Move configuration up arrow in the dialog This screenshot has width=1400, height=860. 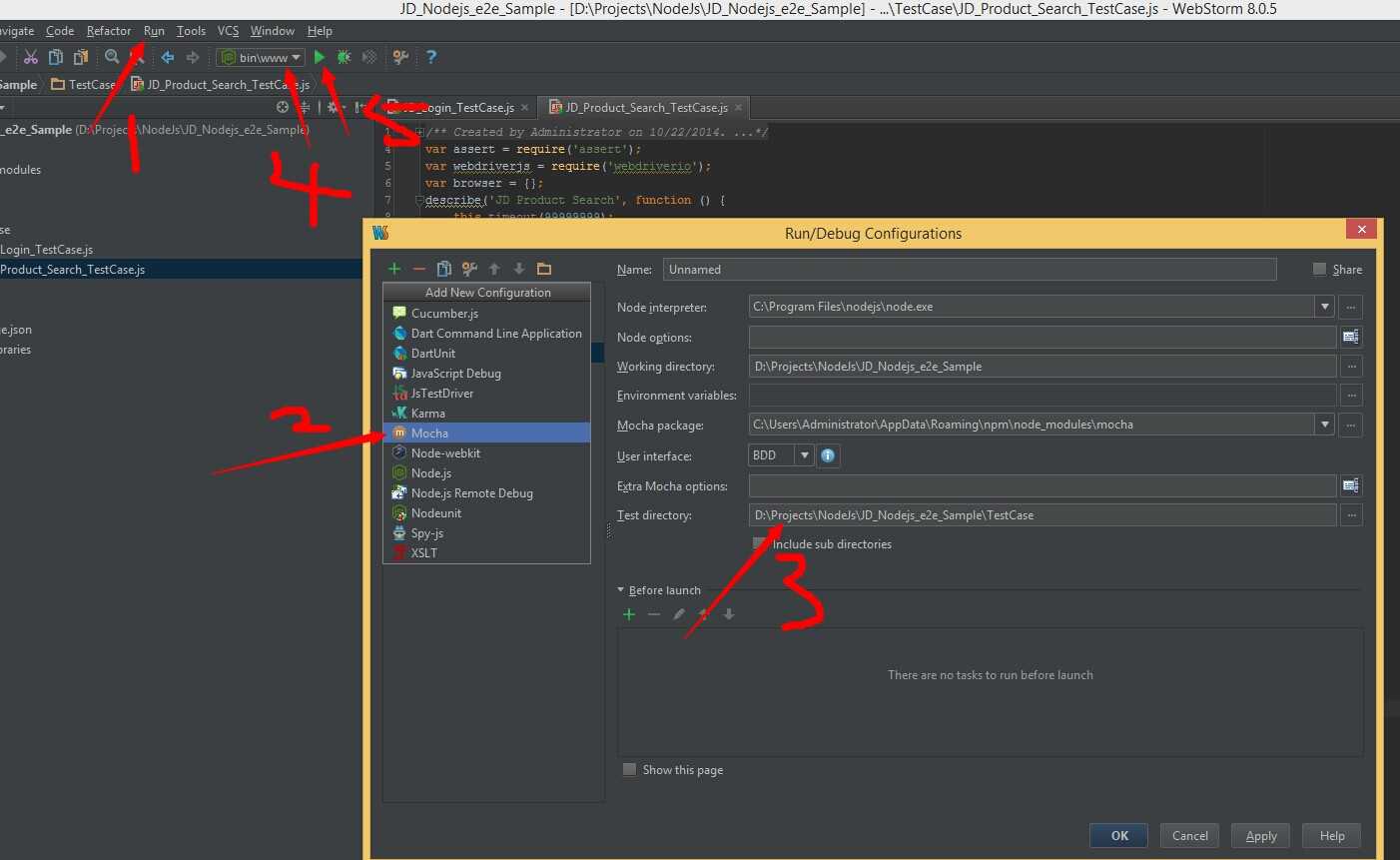(494, 269)
